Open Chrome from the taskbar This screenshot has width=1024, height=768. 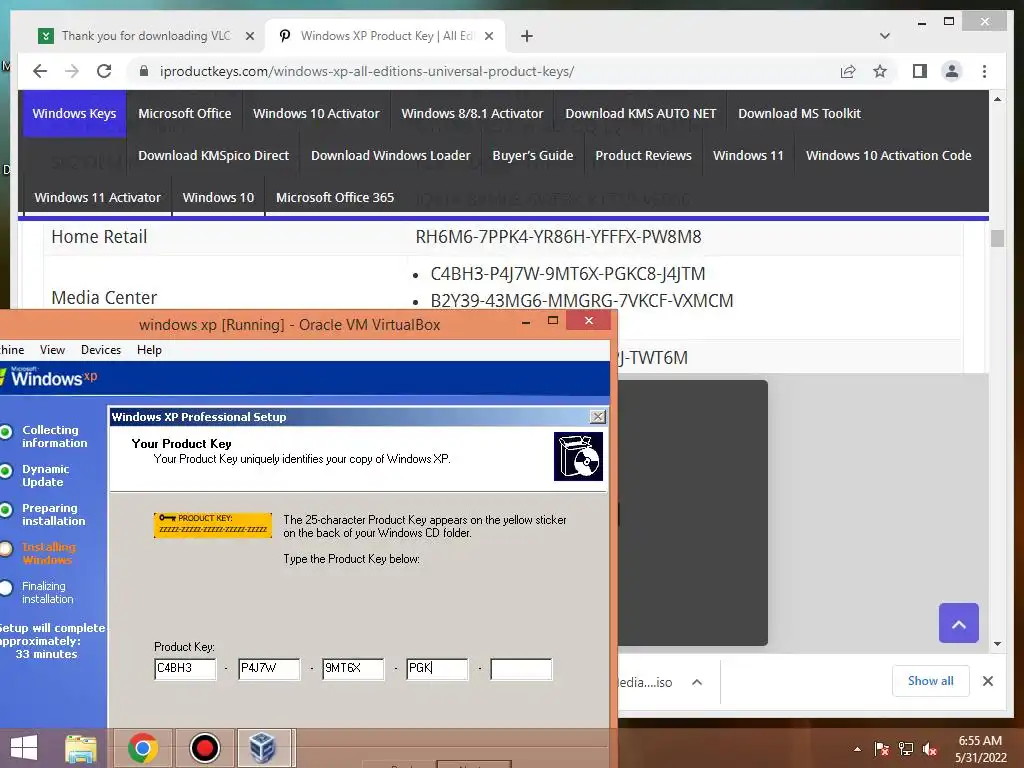click(143, 748)
